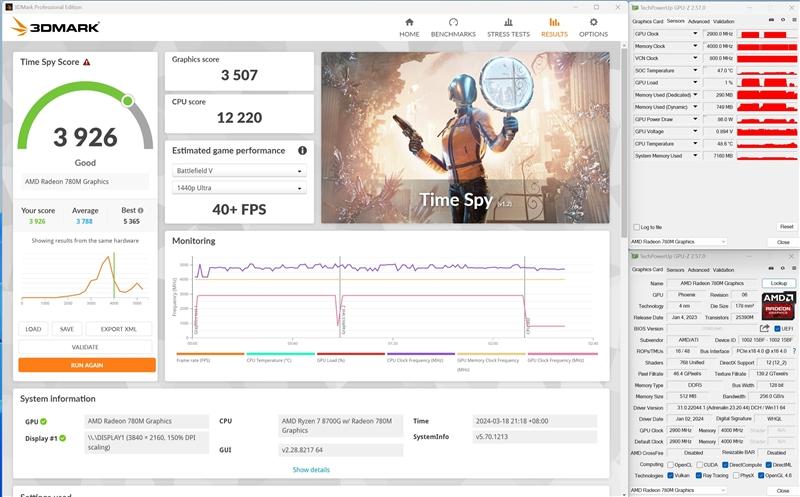This screenshot has width=800, height=497.
Task: Expand the GPU Clock sensor dropdown arrow
Action: click(x=695, y=34)
